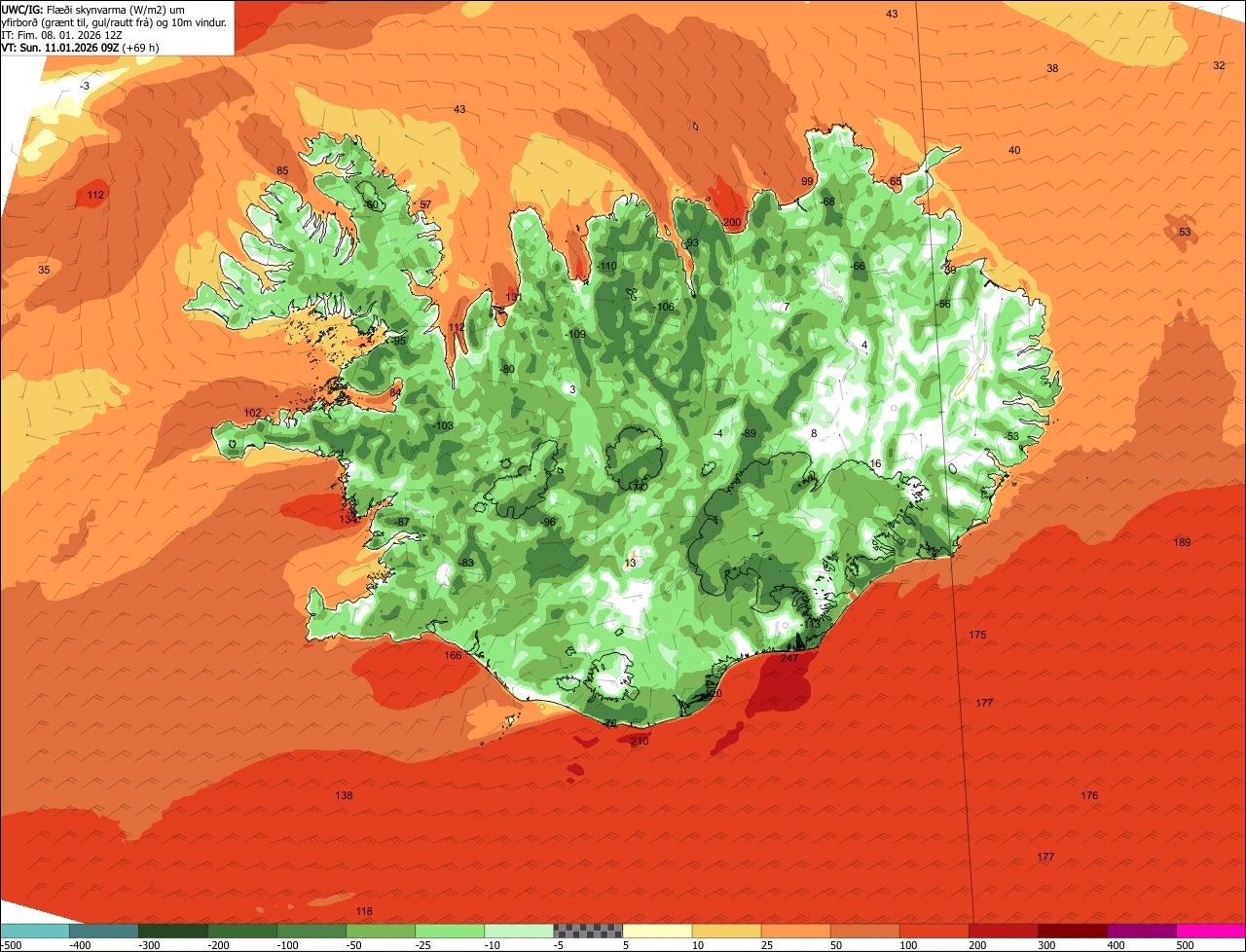Image resolution: width=1246 pixels, height=952 pixels.
Task: Click the -106 value in north-central Iceland
Action: [x=664, y=307]
